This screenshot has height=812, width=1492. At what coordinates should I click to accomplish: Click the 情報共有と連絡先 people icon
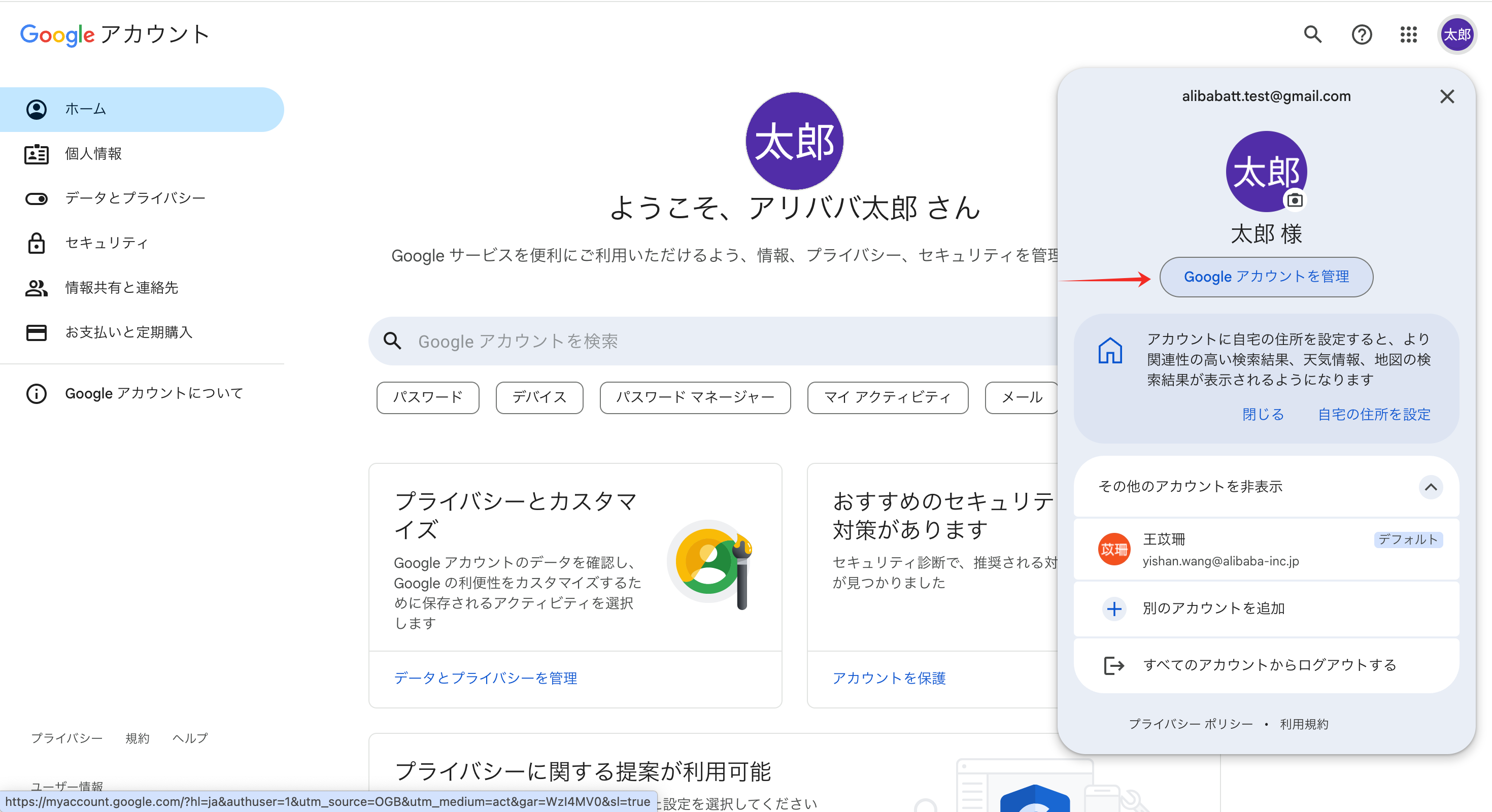pyautogui.click(x=37, y=288)
